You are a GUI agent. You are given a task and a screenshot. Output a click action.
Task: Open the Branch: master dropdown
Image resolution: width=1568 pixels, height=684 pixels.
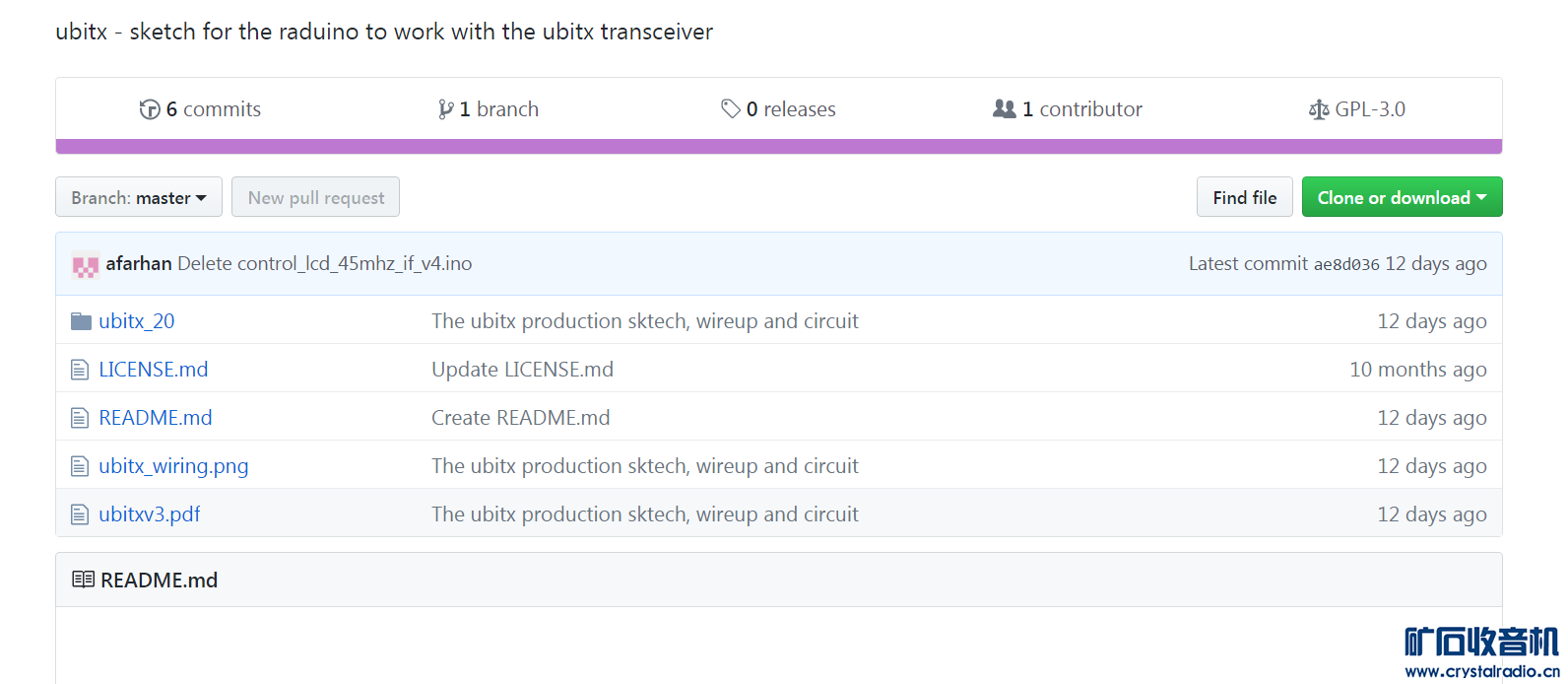139,197
